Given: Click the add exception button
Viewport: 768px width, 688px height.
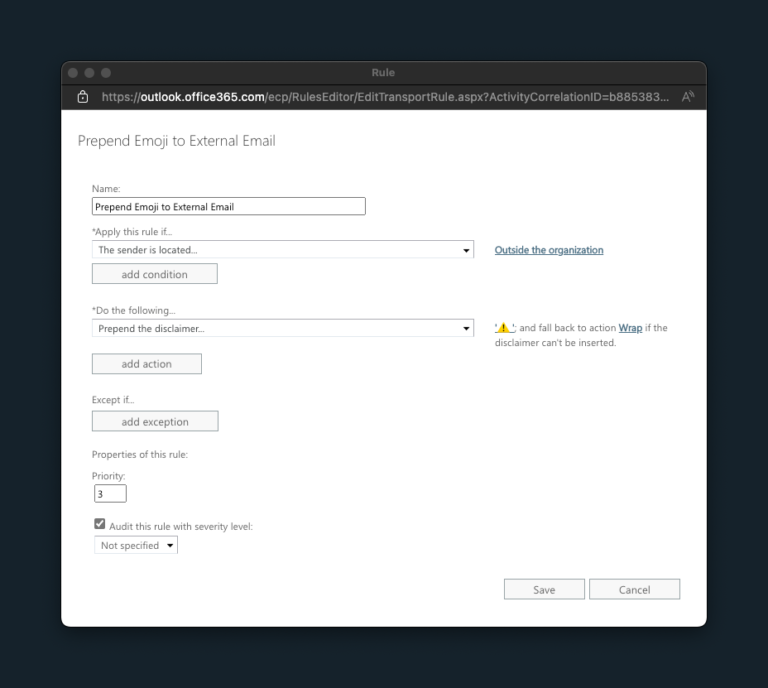Looking at the screenshot, I should 155,421.
